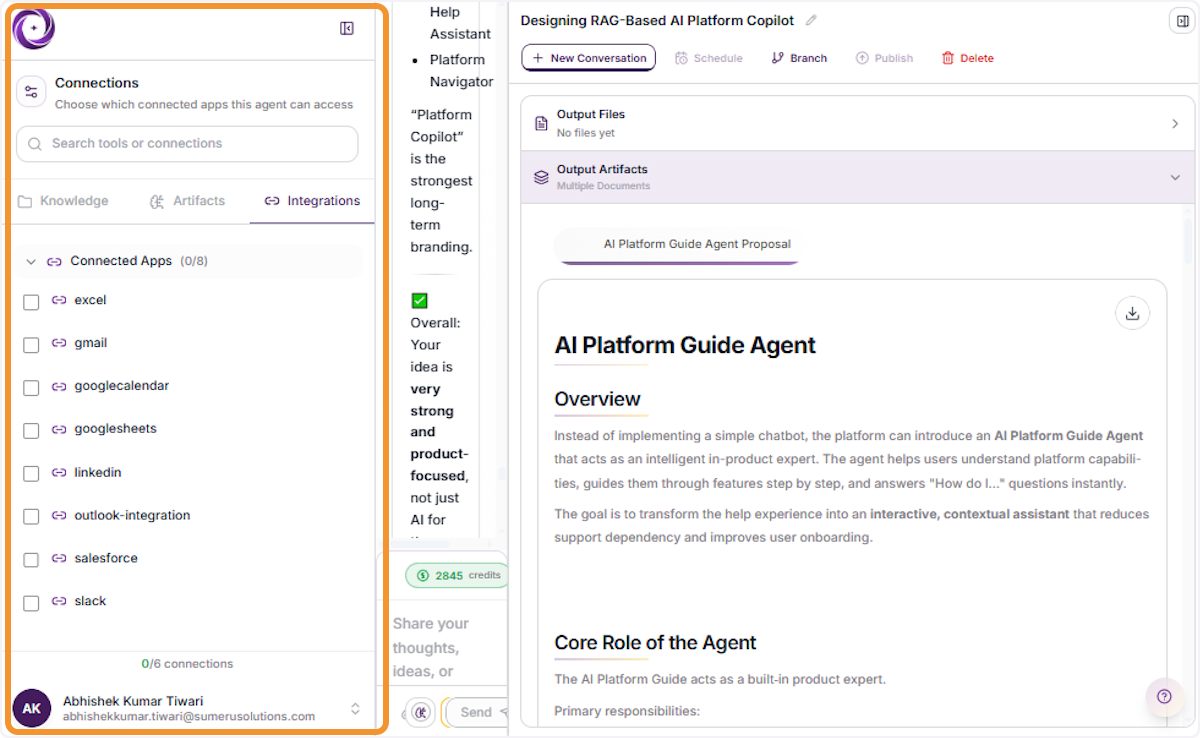Toggle the right panel layout icon

[1180, 21]
